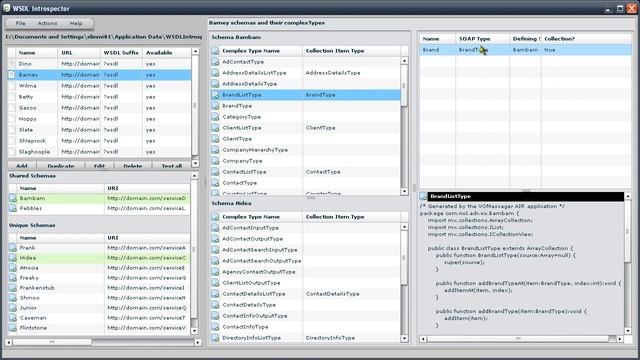
Task: Select the Junior unique schema
Action: pyautogui.click(x=99, y=308)
